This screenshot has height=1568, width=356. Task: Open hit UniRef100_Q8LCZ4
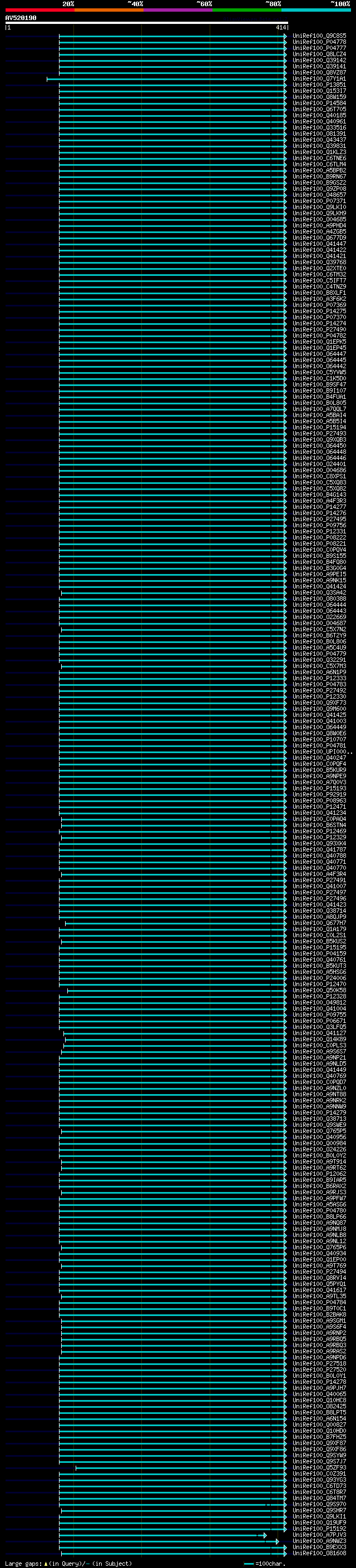319,54
